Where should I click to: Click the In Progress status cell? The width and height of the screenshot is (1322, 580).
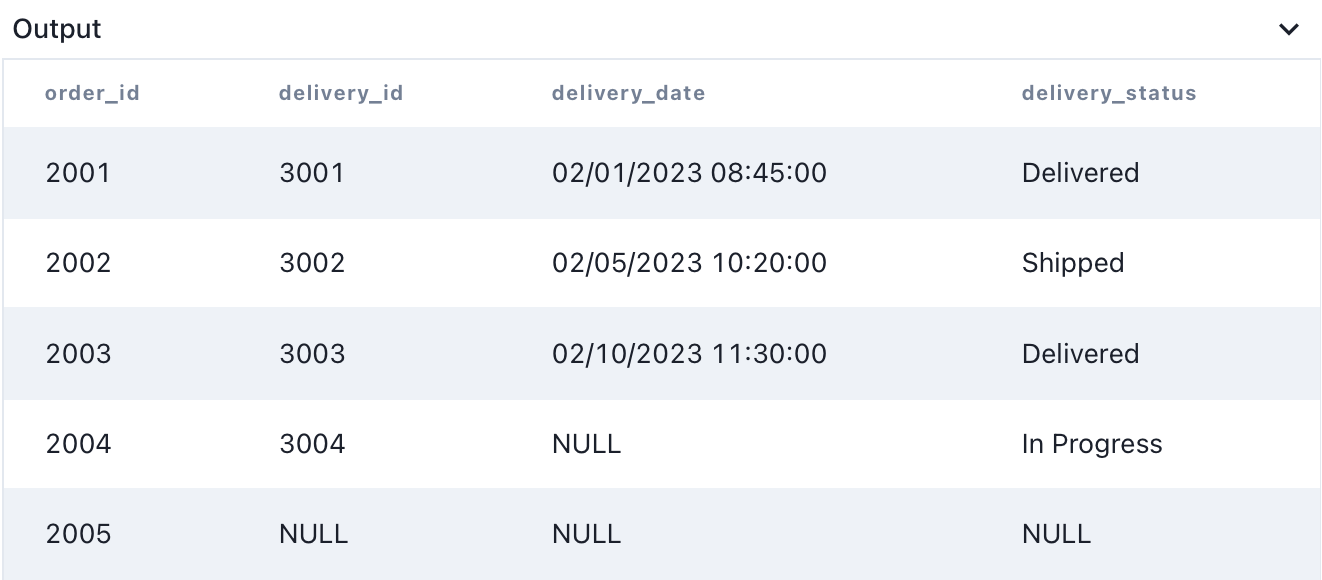(1092, 444)
